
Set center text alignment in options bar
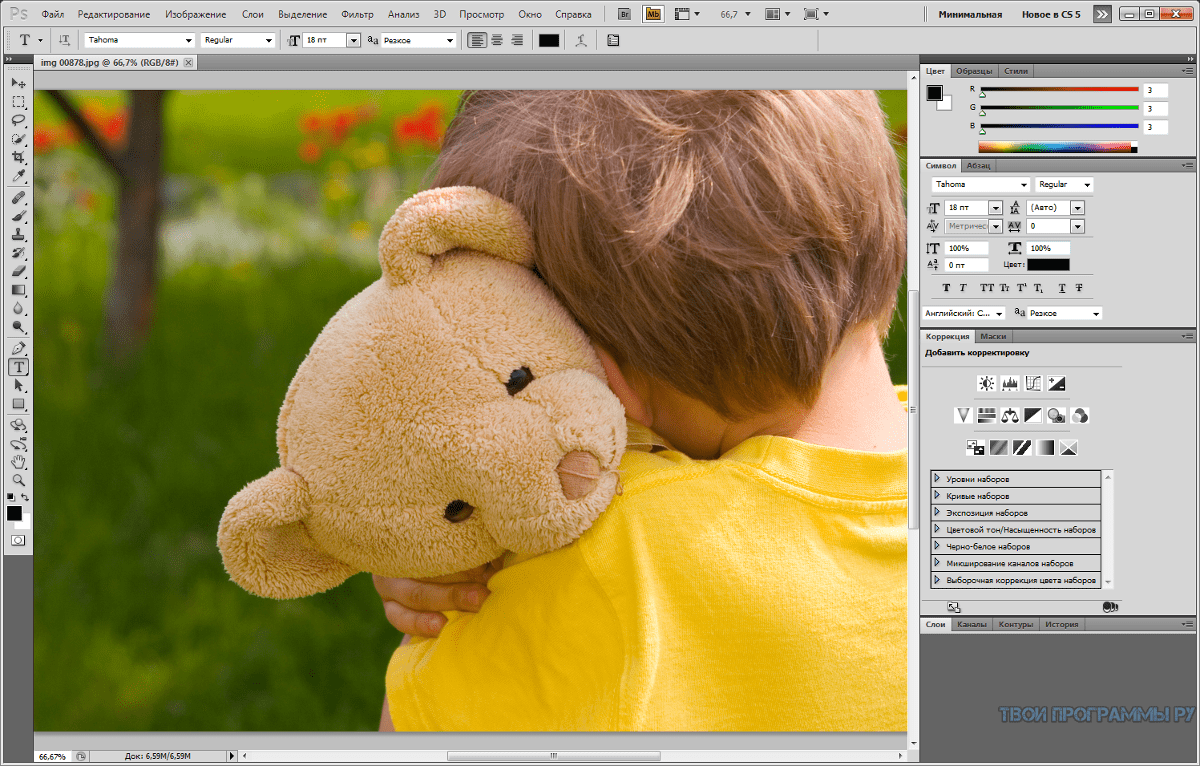click(x=497, y=40)
